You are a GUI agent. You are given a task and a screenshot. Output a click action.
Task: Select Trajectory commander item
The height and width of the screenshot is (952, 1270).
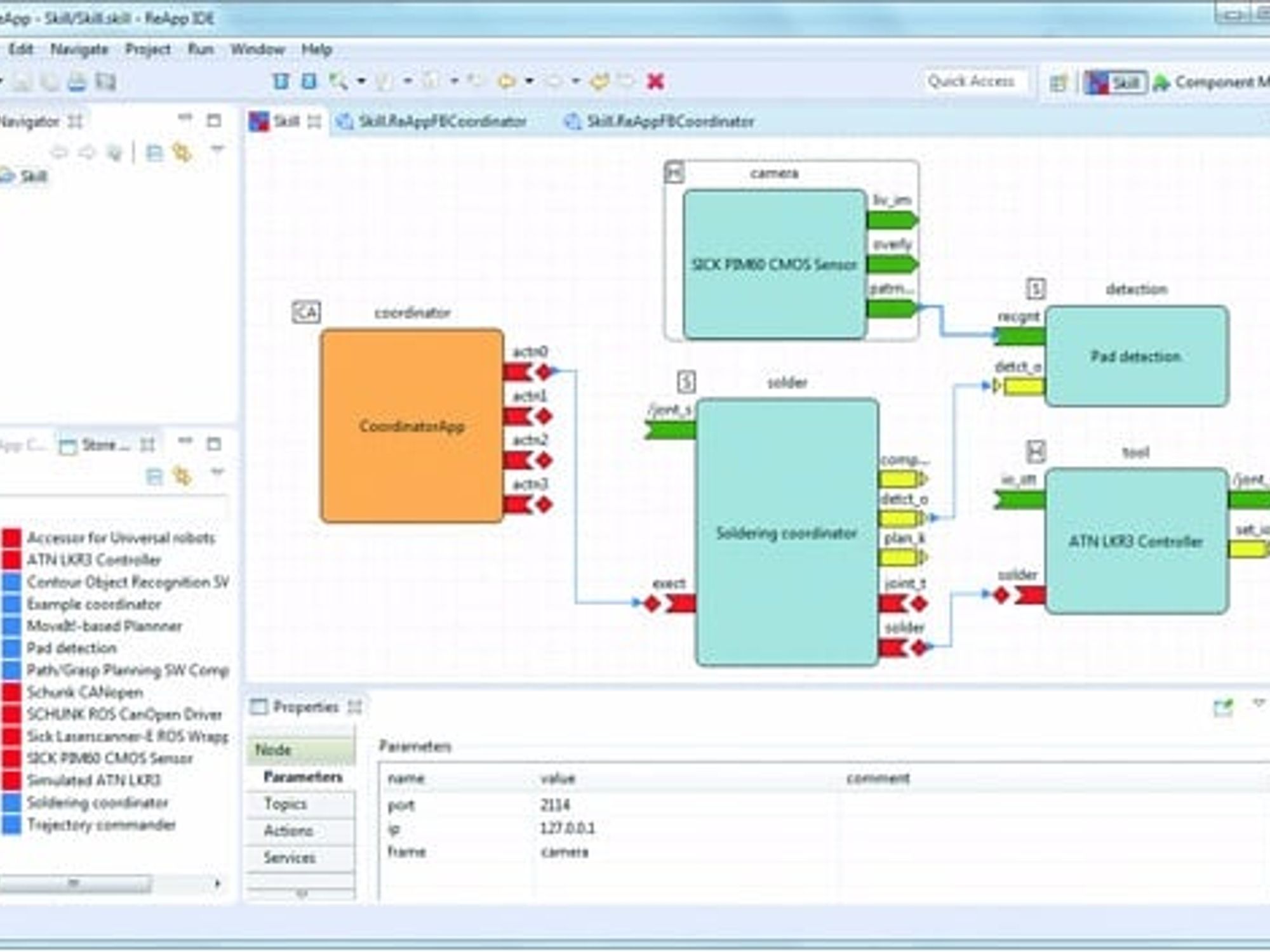click(90, 825)
